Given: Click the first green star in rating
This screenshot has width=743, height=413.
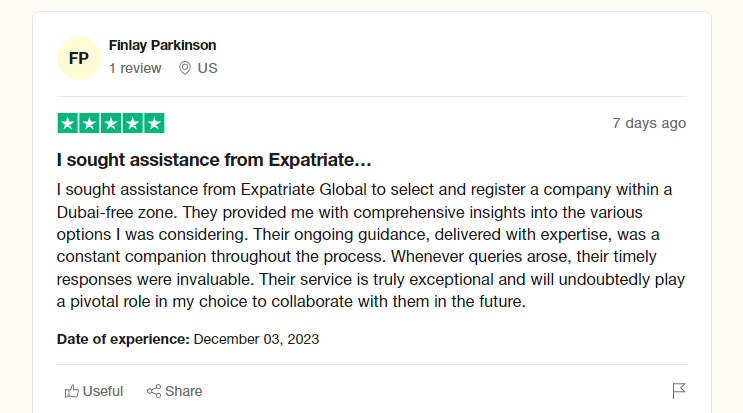Looking at the screenshot, I should (67, 123).
